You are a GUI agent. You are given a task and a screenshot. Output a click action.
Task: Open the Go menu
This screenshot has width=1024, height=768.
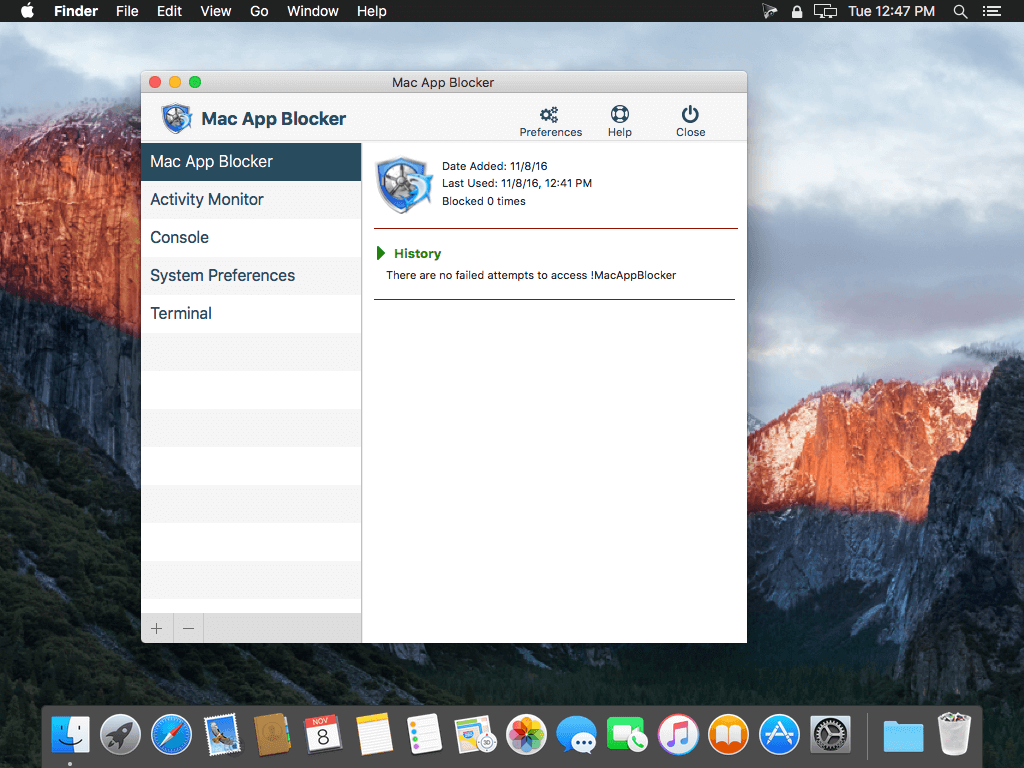259,11
